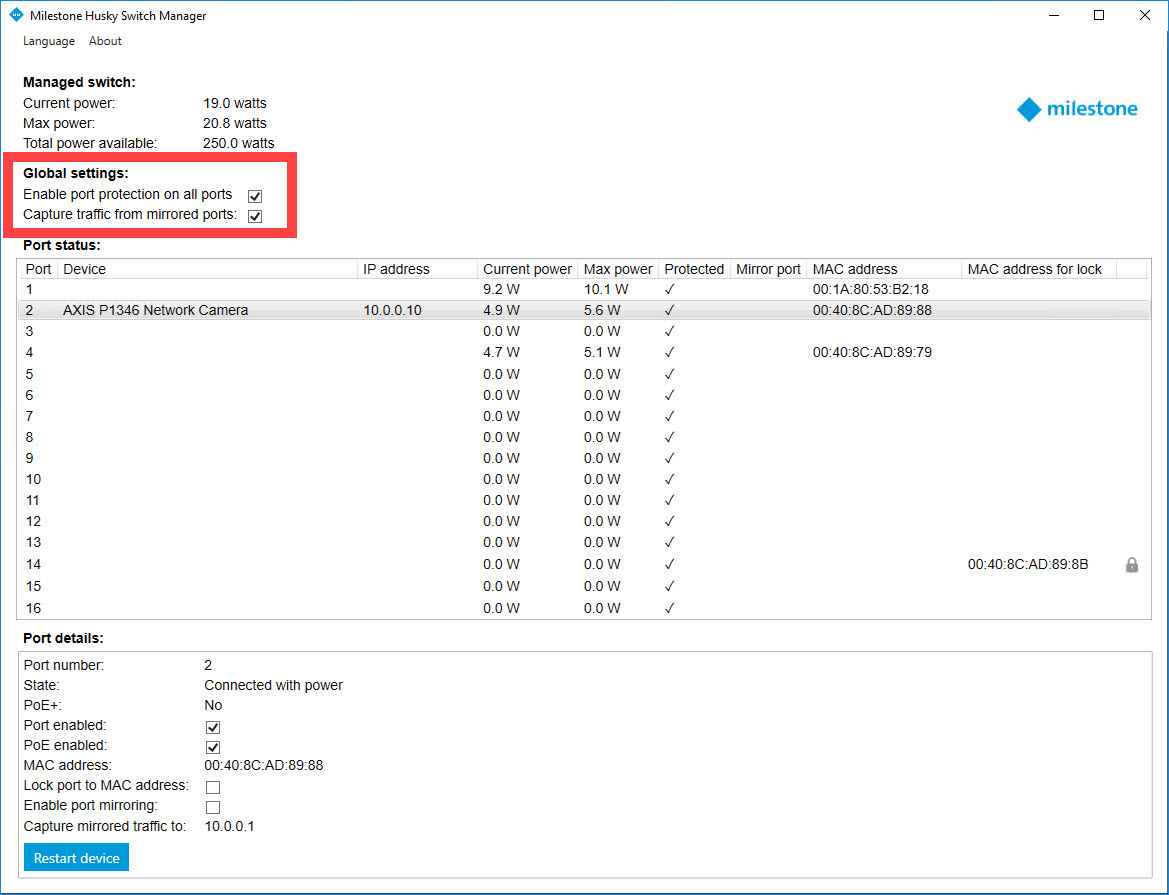Disable port protection on all ports
Image resolution: width=1169 pixels, height=895 pixels.
(255, 196)
